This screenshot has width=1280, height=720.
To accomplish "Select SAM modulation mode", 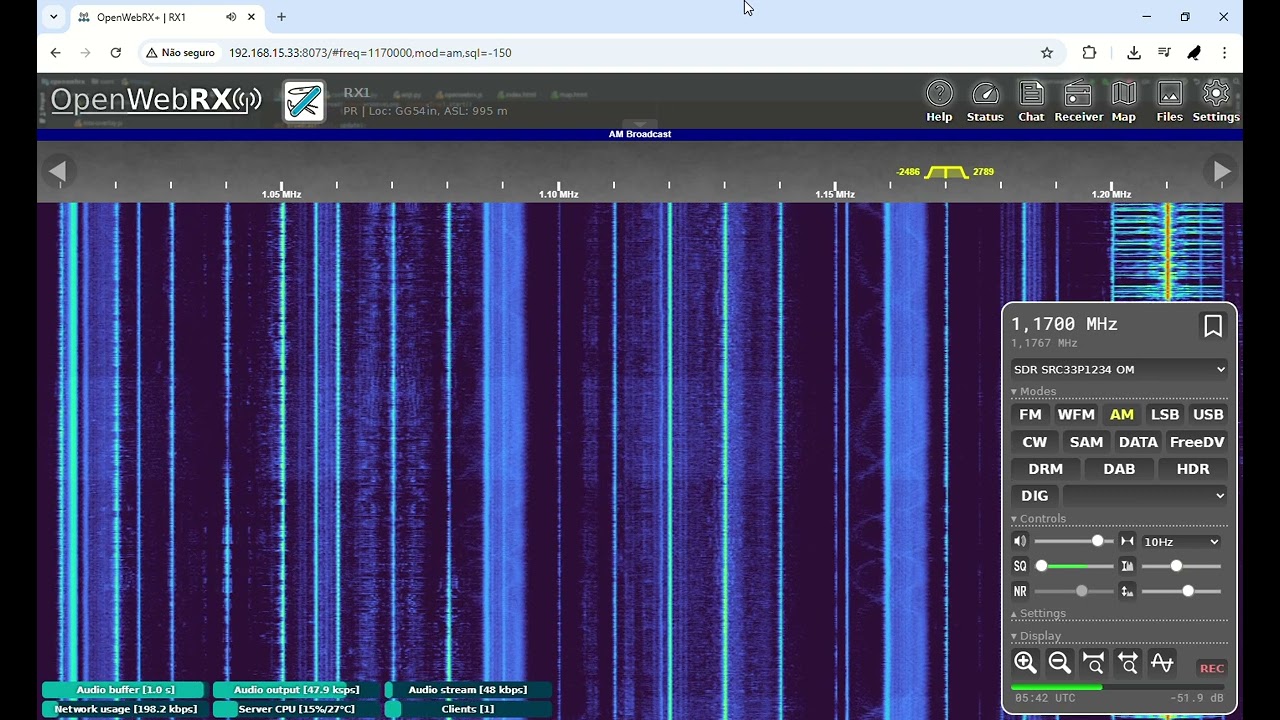I will 1086,442.
